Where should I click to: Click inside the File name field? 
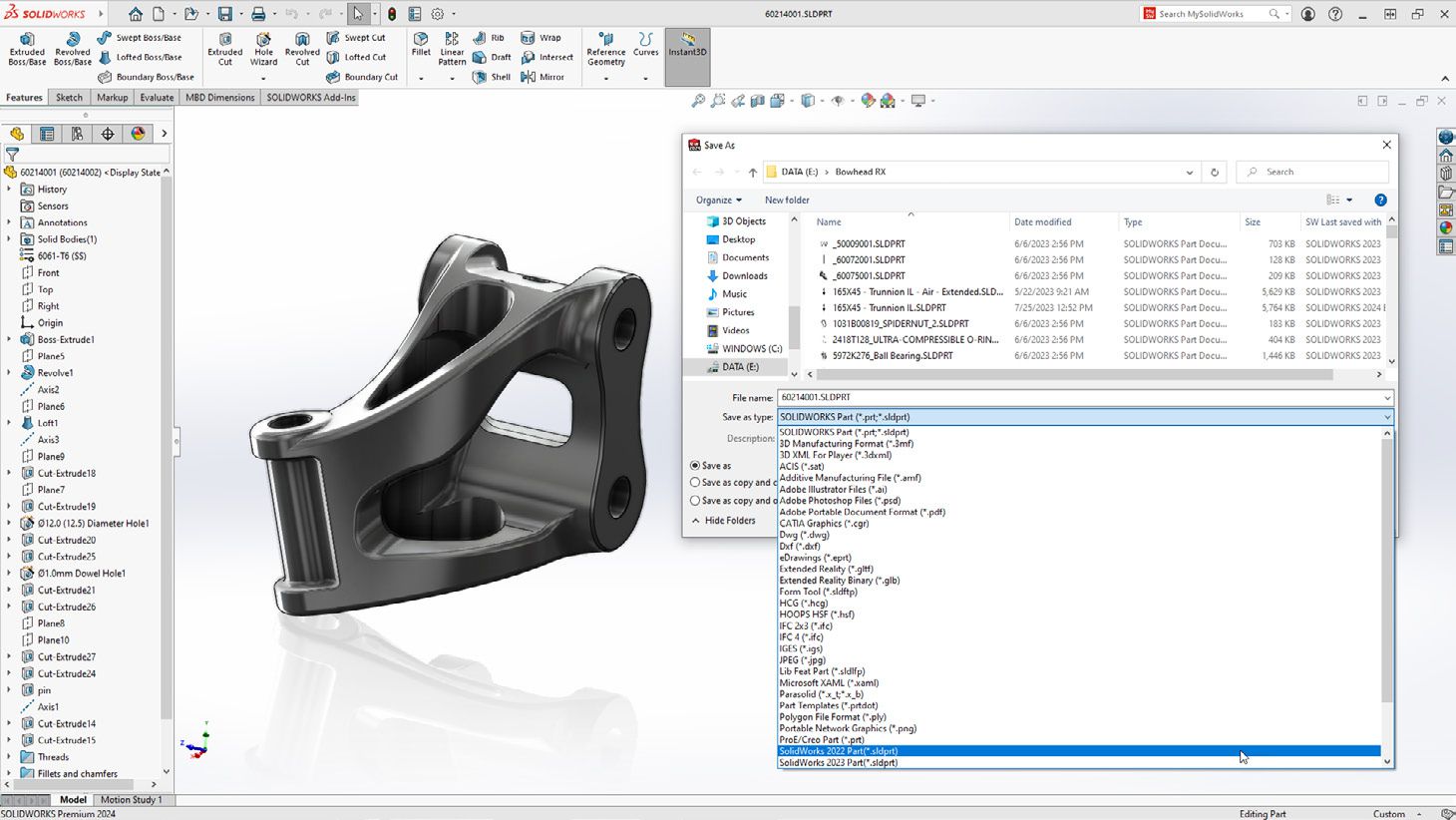[x=997, y=397]
